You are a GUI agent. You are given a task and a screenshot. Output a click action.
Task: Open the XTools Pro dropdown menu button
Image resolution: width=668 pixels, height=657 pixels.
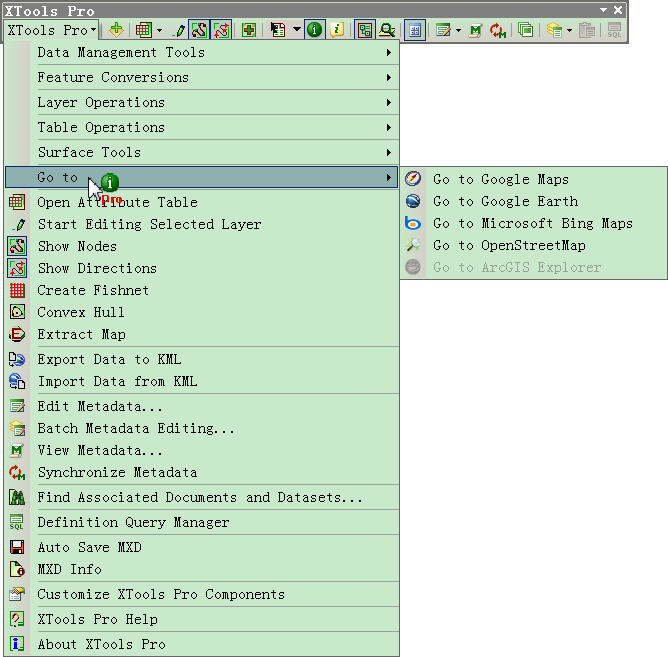tap(52, 30)
